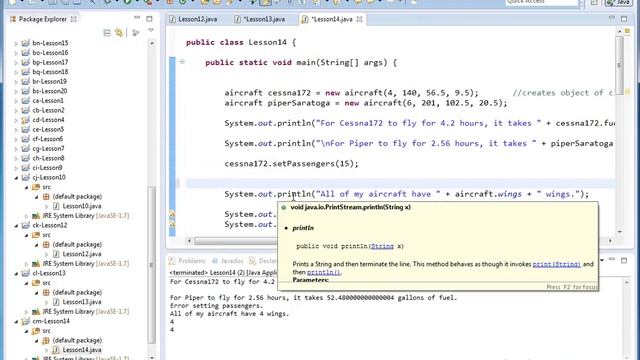Click first warning marker beside System.out line
This screenshot has width=640, height=360.
(172, 214)
